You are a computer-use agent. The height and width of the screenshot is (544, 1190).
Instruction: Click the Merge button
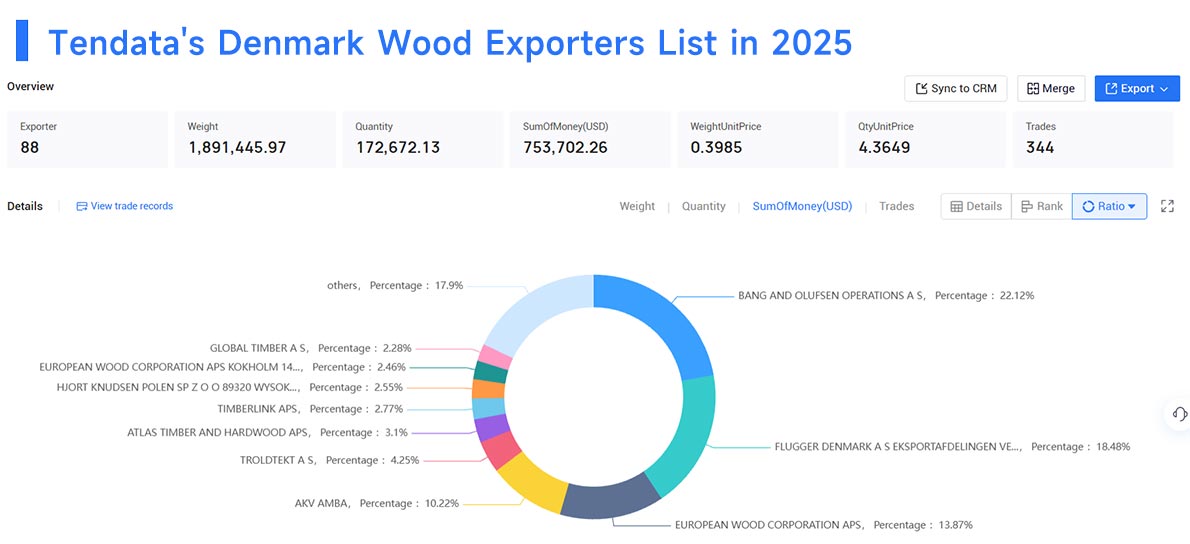(1051, 89)
